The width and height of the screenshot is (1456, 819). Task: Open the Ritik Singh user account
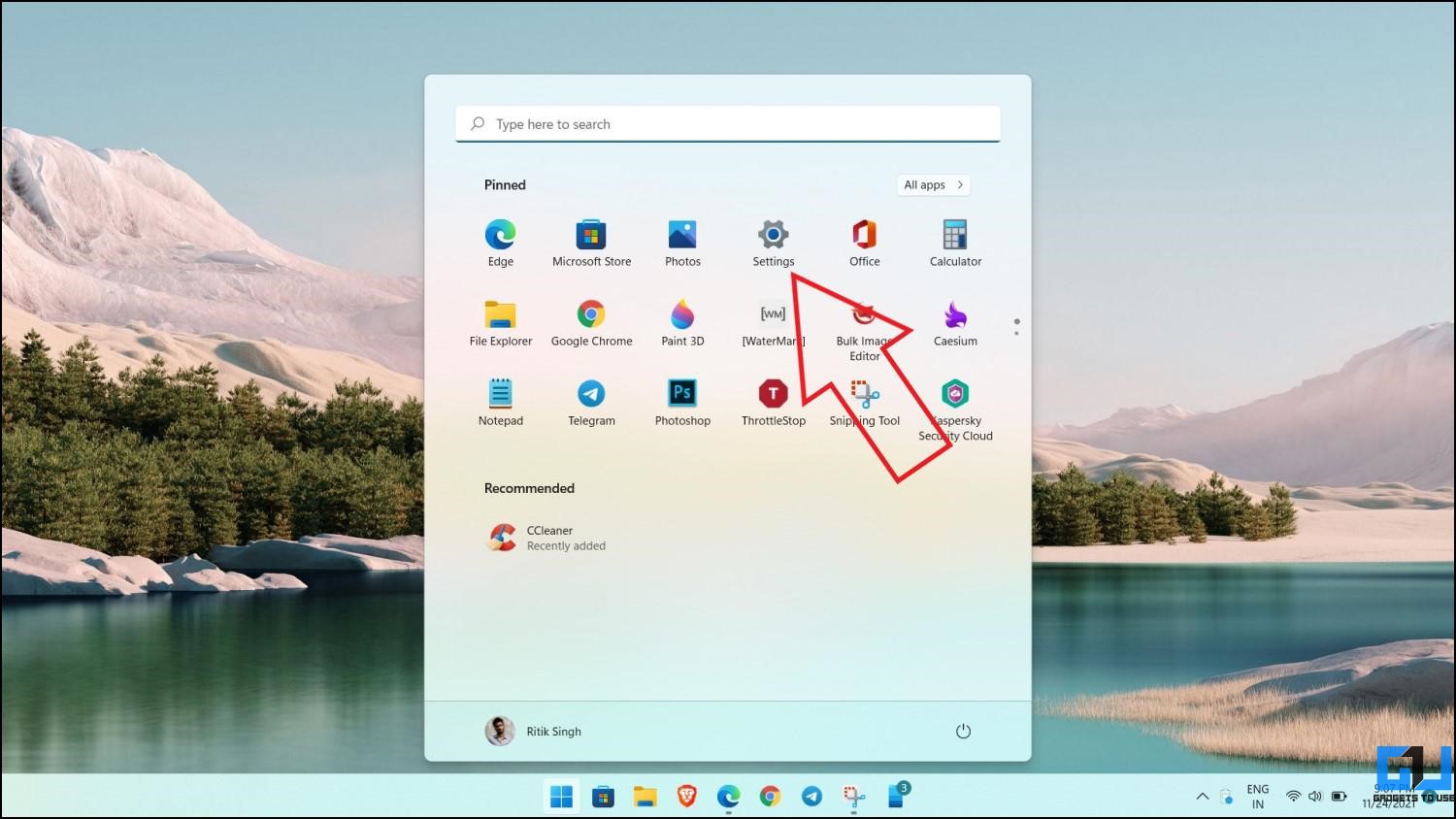(534, 732)
